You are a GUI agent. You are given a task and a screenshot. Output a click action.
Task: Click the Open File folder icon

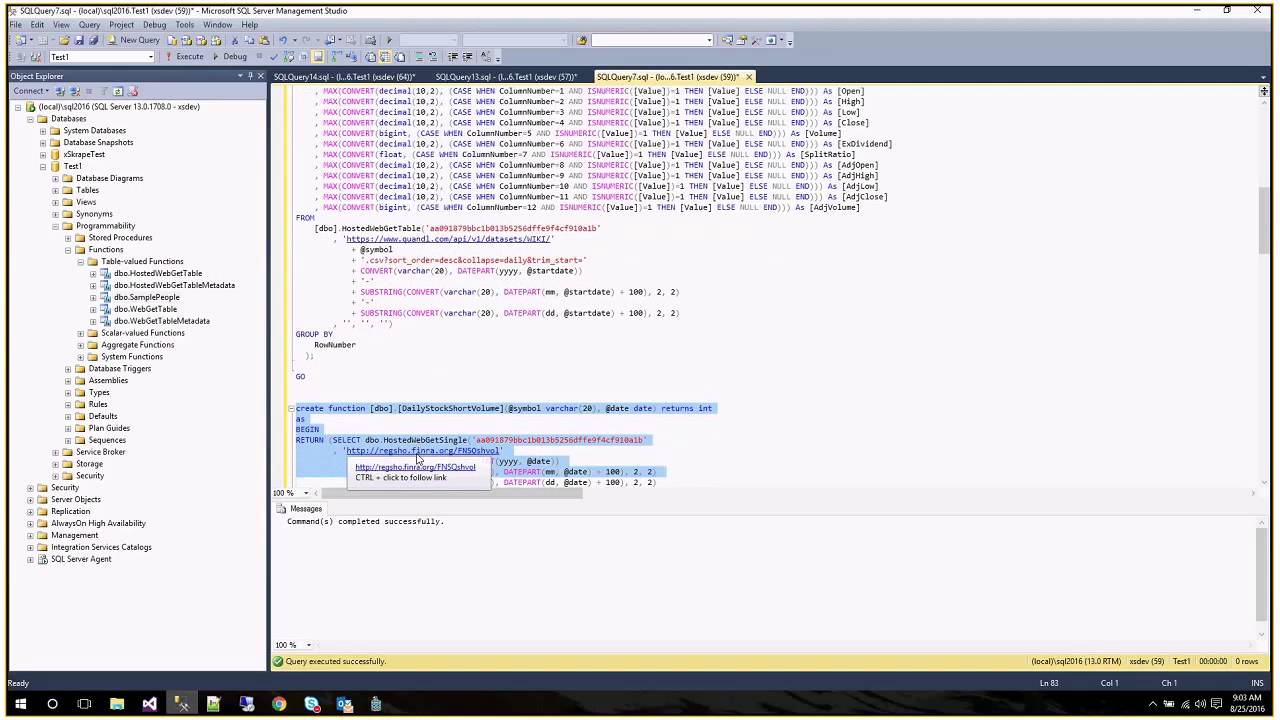point(64,40)
